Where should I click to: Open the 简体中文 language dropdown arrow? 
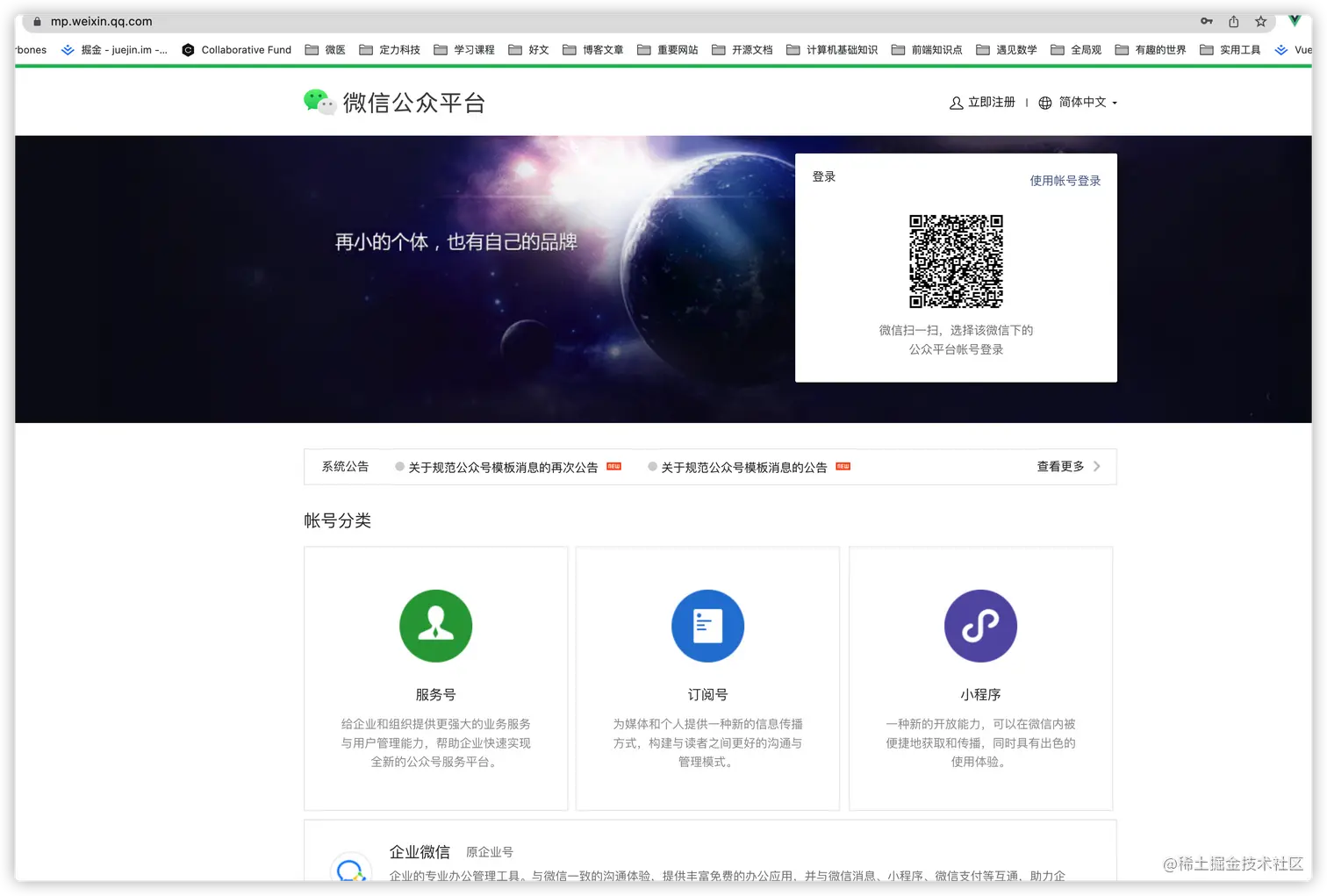click(x=1115, y=103)
